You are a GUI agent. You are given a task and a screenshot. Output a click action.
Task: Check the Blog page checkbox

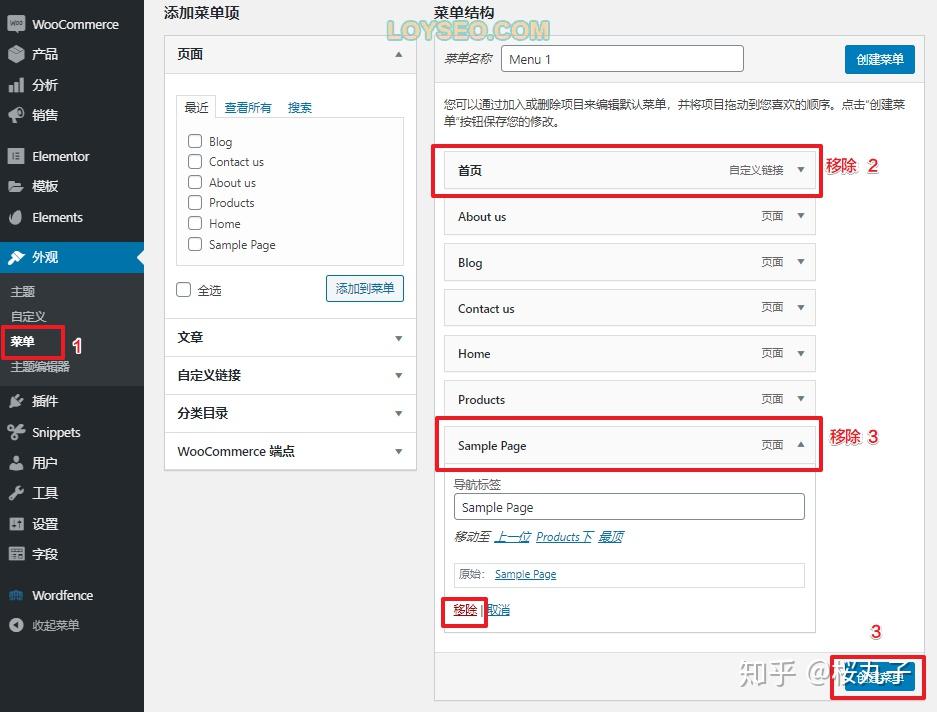pos(195,141)
